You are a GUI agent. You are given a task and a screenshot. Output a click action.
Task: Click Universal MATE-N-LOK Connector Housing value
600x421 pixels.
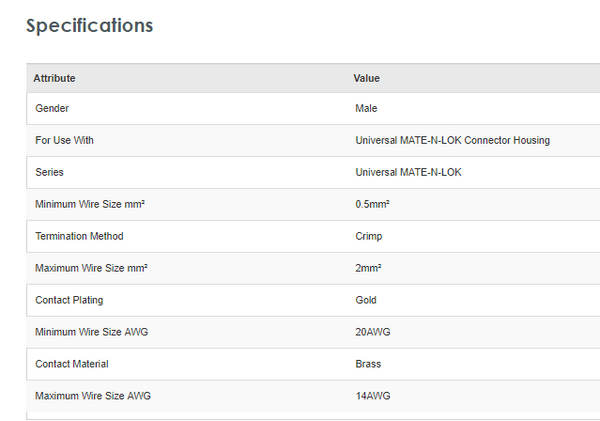pos(452,140)
